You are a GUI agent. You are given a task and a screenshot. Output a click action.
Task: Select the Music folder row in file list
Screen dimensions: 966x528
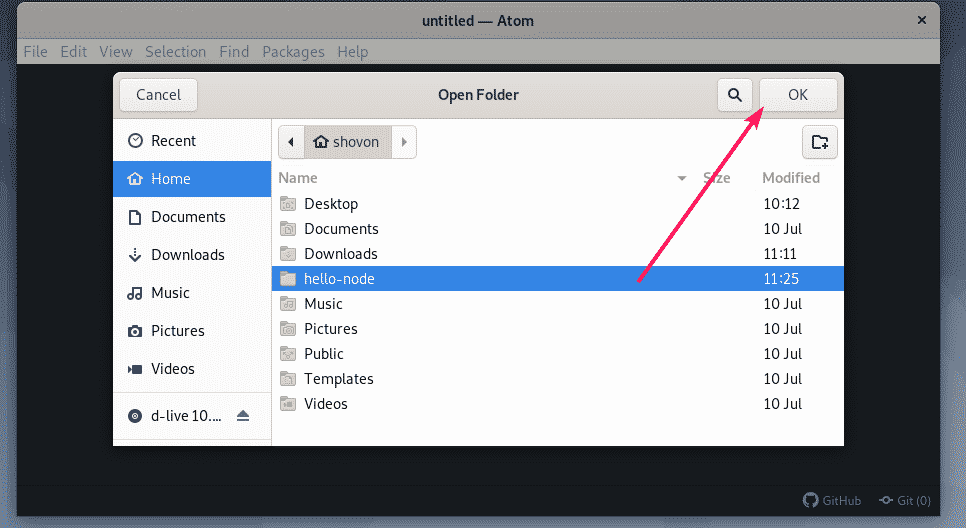558,304
